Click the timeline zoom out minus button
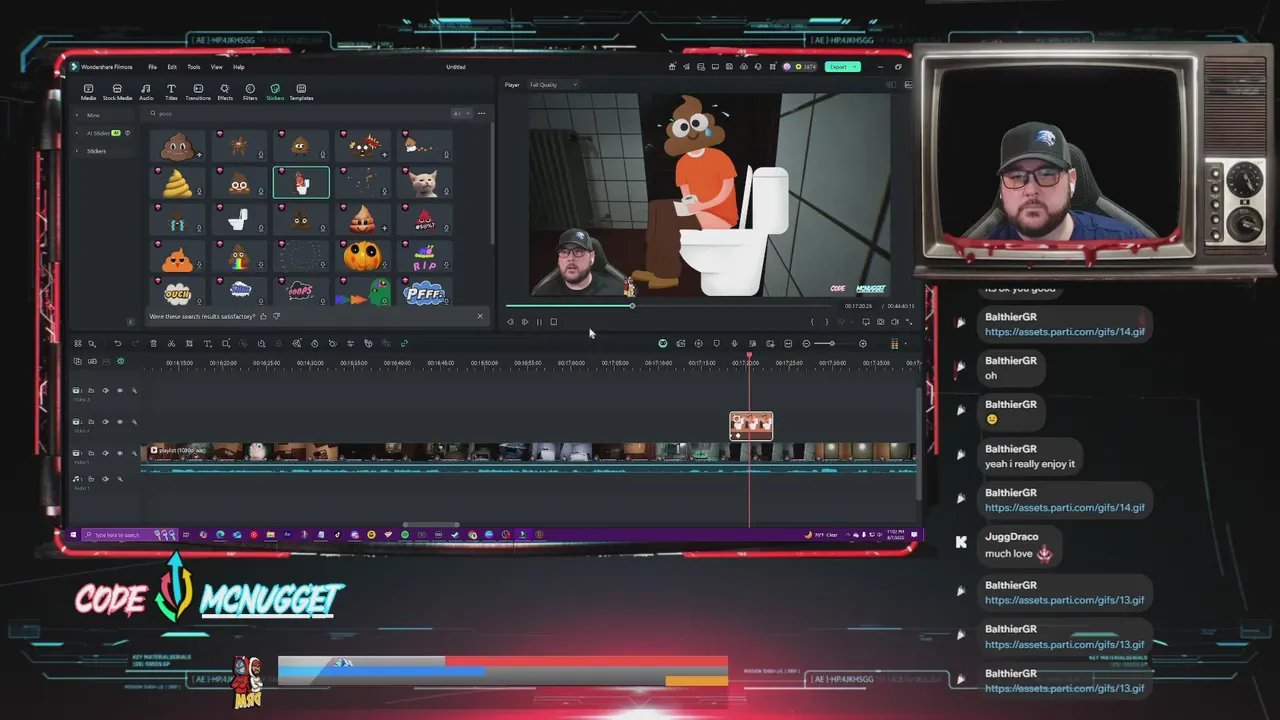The image size is (1280, 720). (806, 343)
